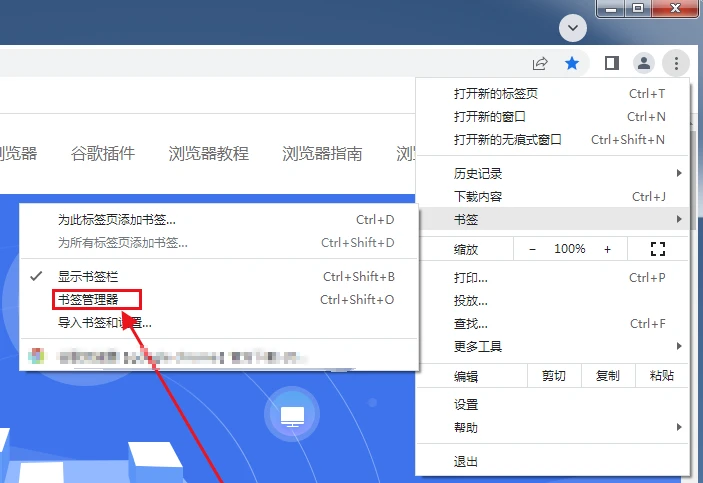This screenshot has height=483, width=703.
Task: Open 打开新的无痕式窗口
Action: pyautogui.click(x=552, y=139)
